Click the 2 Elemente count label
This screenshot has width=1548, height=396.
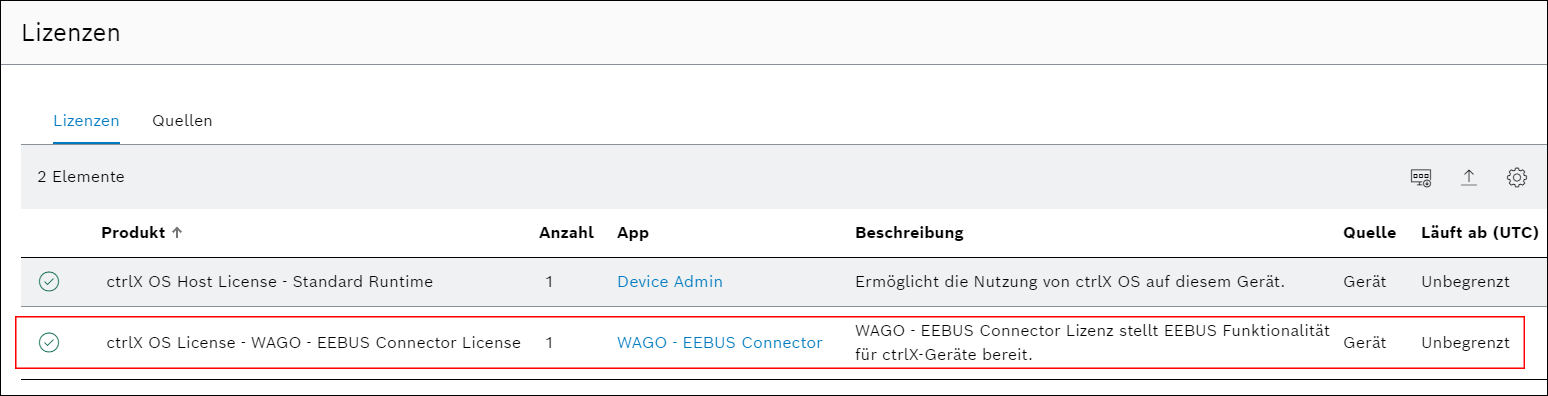coord(81,177)
